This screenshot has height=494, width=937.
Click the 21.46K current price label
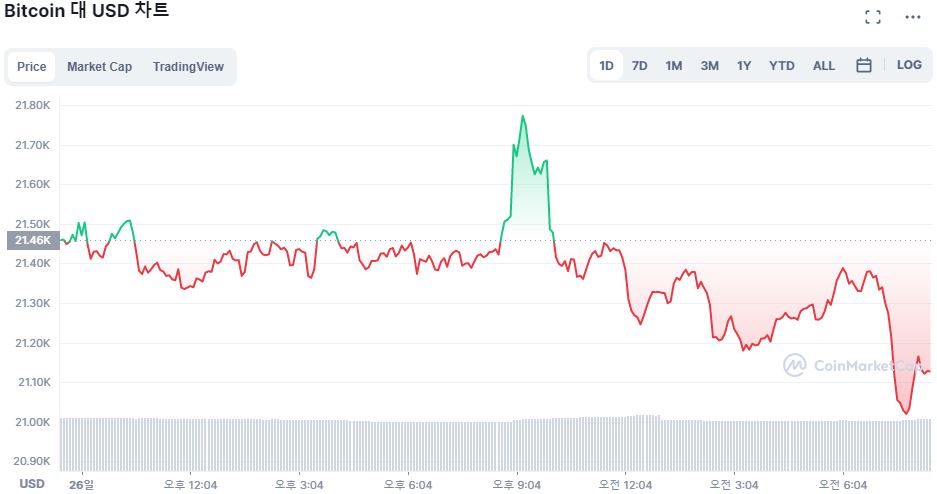(32, 241)
